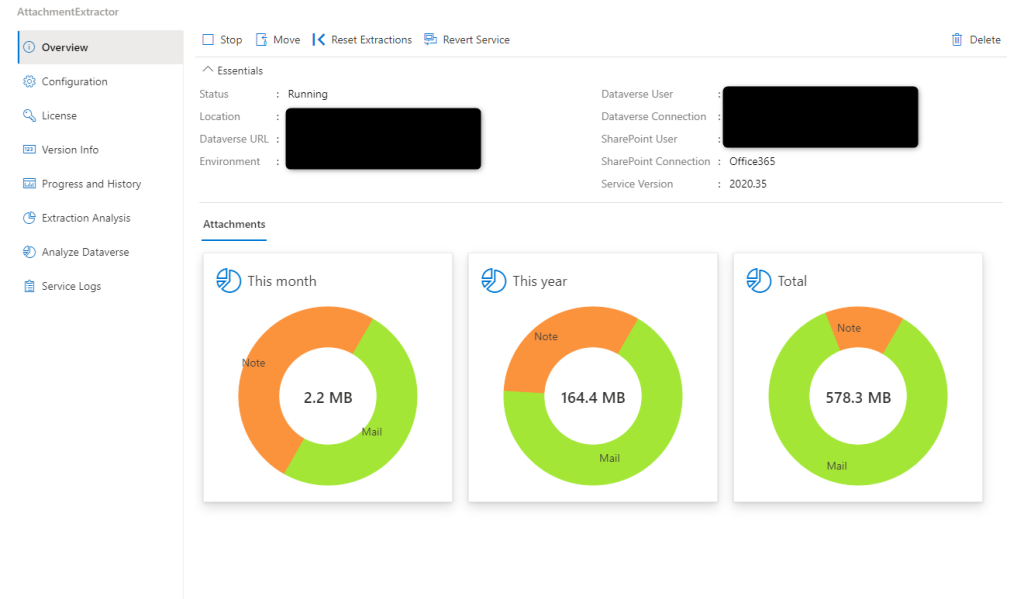Click the Reset Extractions arrow icon
1024x599 pixels.
click(319, 40)
